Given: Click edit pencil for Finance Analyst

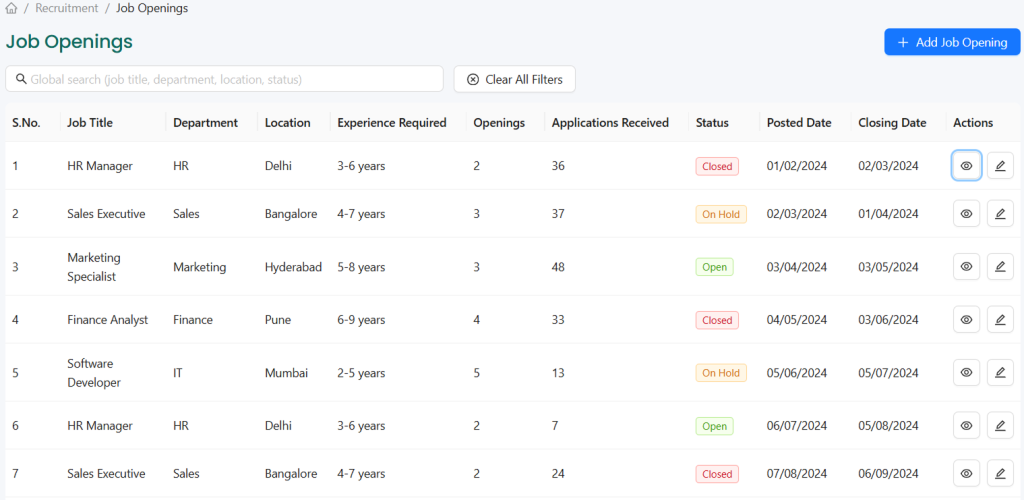Looking at the screenshot, I should pyautogui.click(x=1000, y=320).
